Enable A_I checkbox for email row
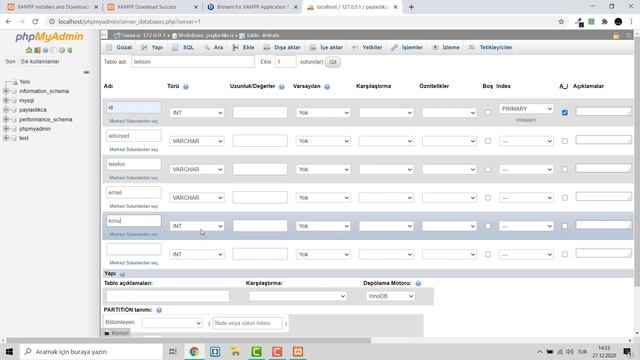The width and height of the screenshot is (640, 360). [x=564, y=198]
